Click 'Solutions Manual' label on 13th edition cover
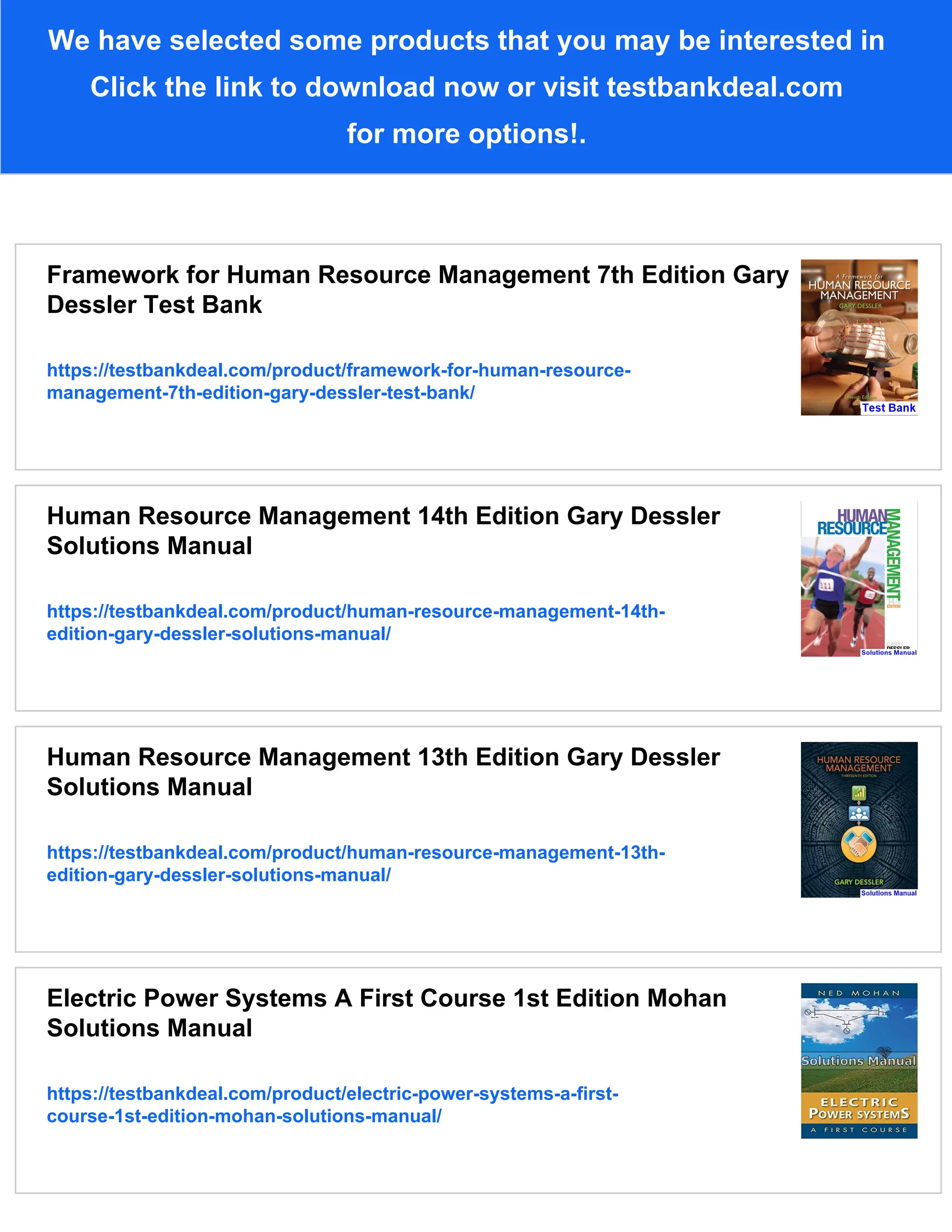Screen dimensions: 952x1232 click(888, 893)
